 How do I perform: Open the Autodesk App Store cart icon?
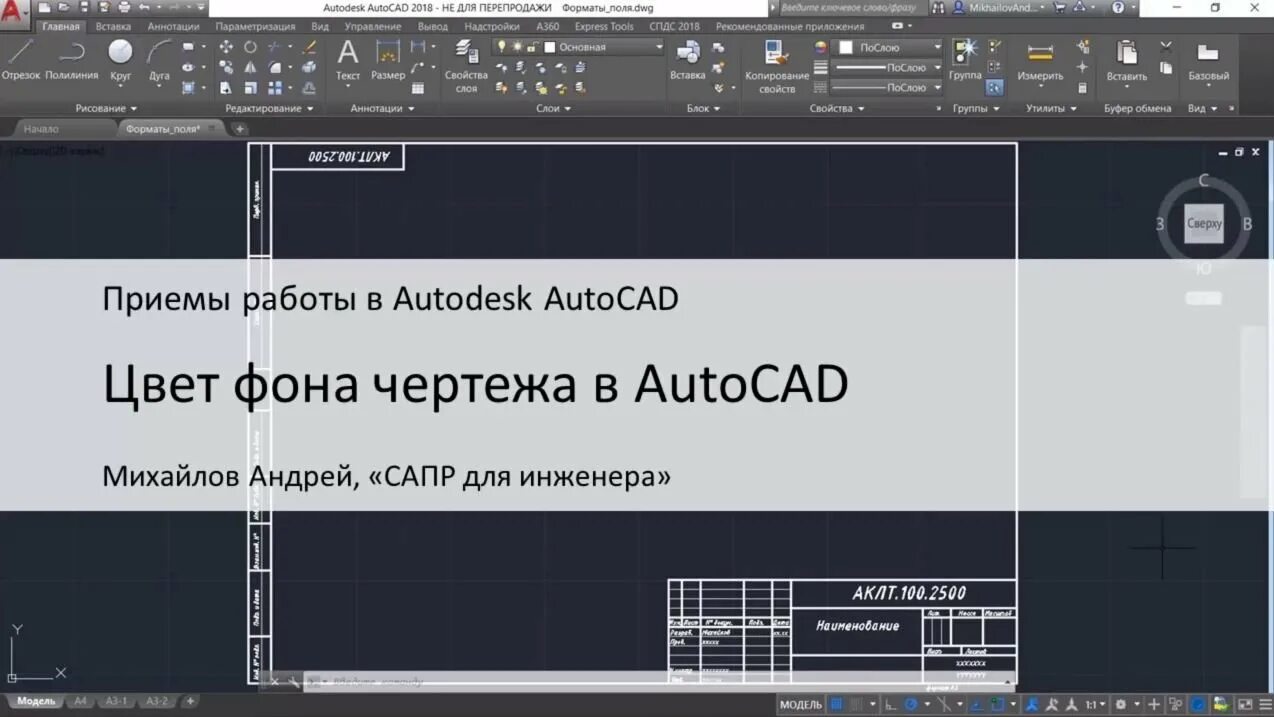pos(1060,7)
